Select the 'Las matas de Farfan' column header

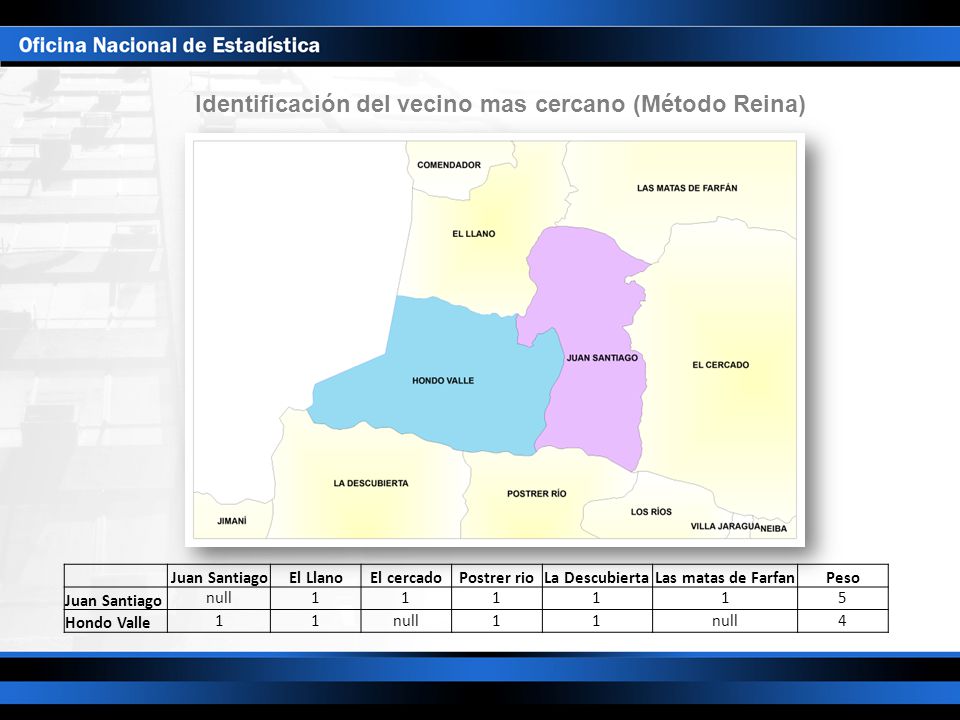coord(724,577)
